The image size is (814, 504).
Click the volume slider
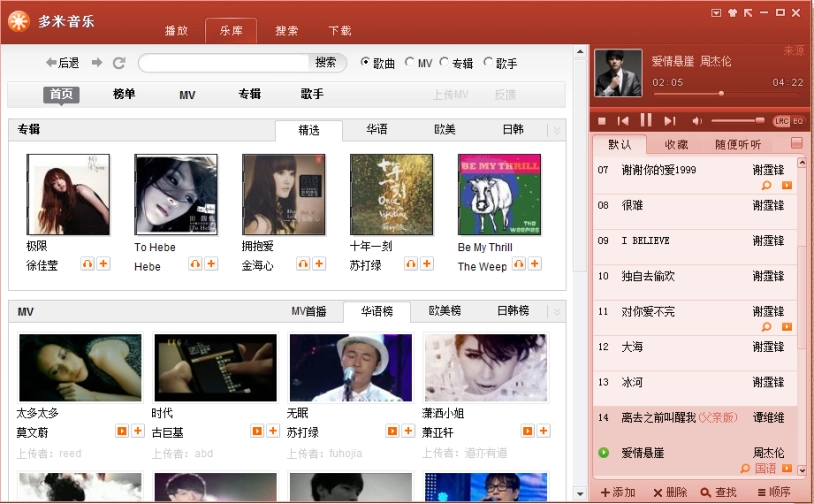(x=738, y=121)
